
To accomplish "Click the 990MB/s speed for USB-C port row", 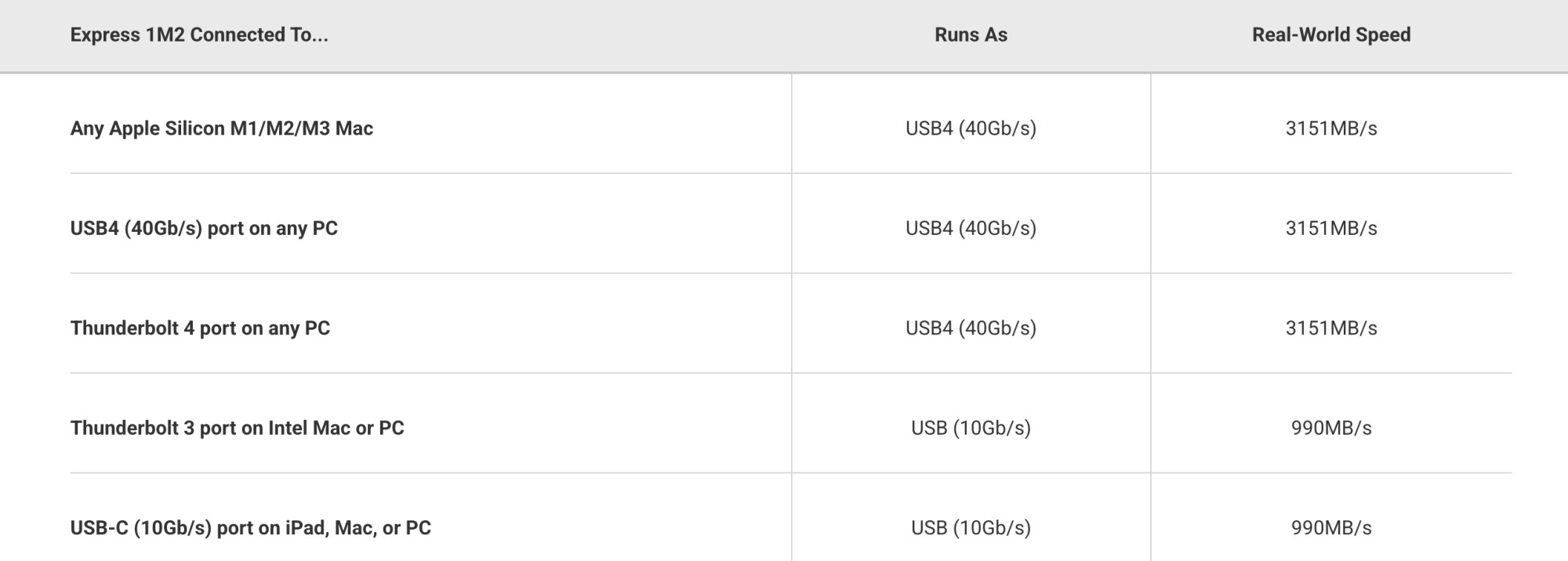I will [1330, 527].
